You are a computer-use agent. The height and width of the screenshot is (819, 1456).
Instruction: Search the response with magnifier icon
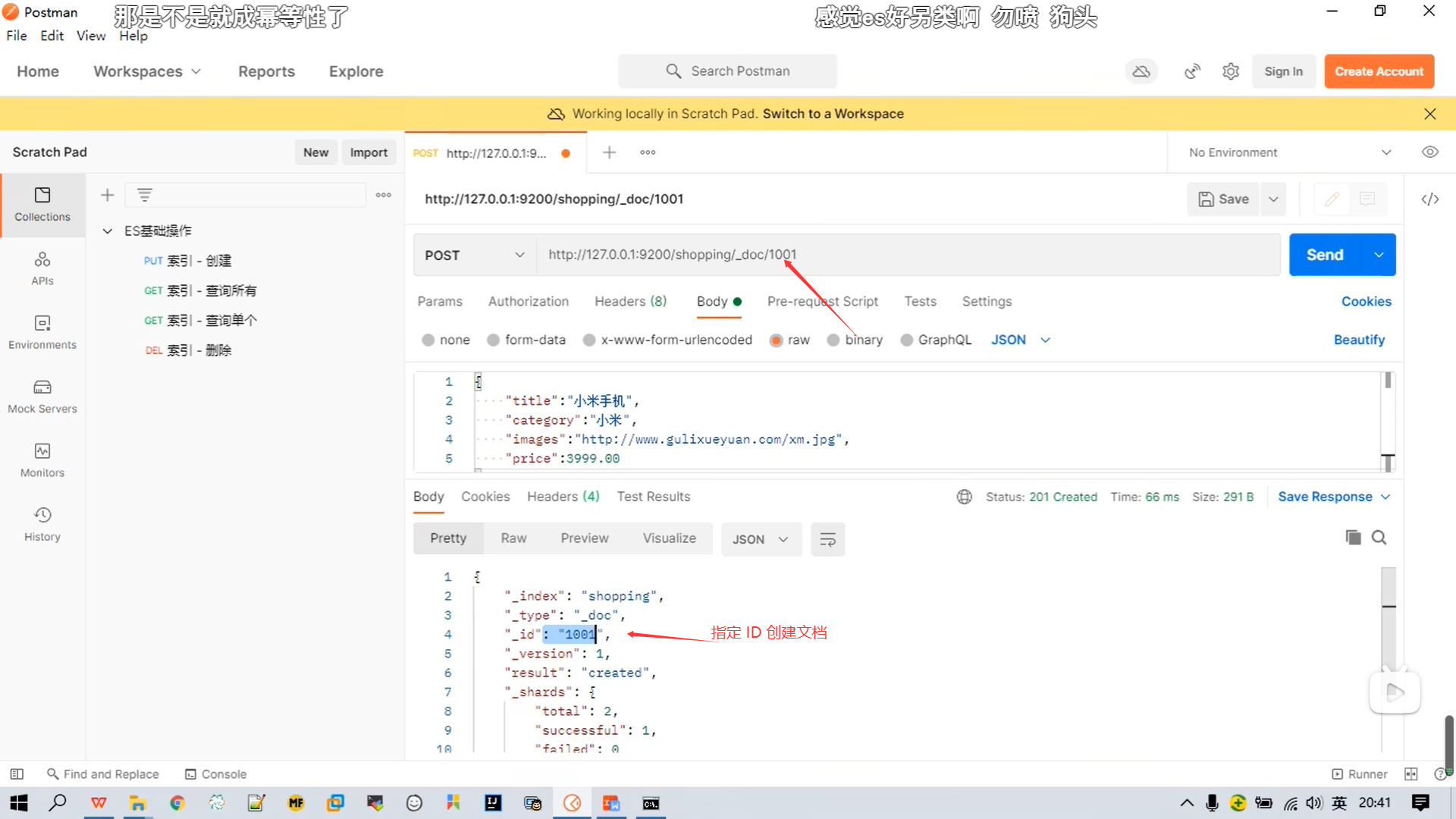(x=1379, y=538)
